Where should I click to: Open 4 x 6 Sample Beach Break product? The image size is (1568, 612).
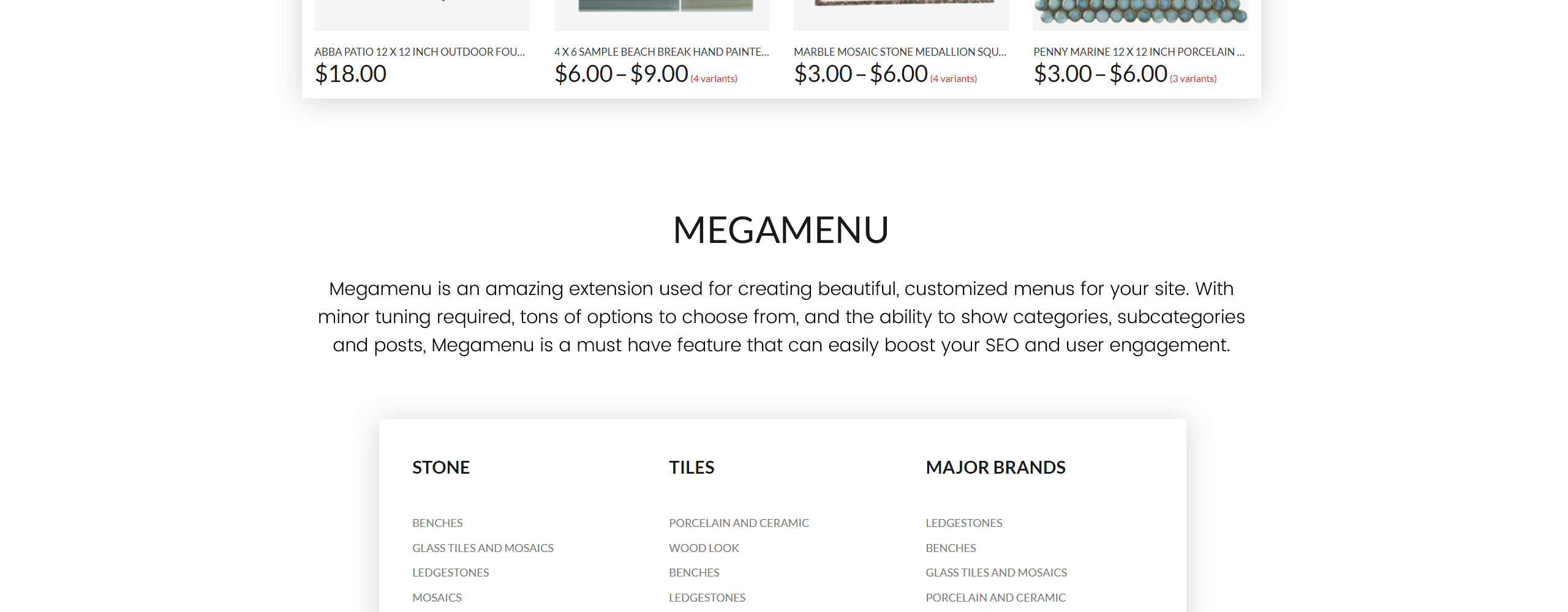(x=661, y=52)
